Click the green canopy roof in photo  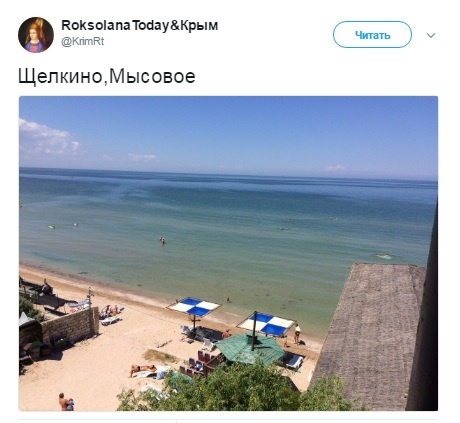250,348
